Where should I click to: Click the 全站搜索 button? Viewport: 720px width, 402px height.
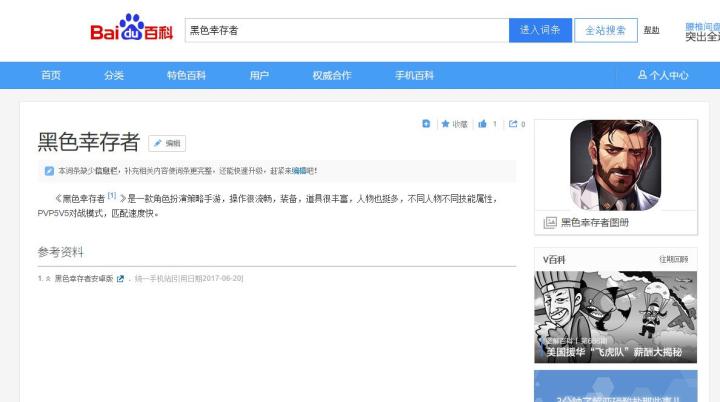pos(606,30)
